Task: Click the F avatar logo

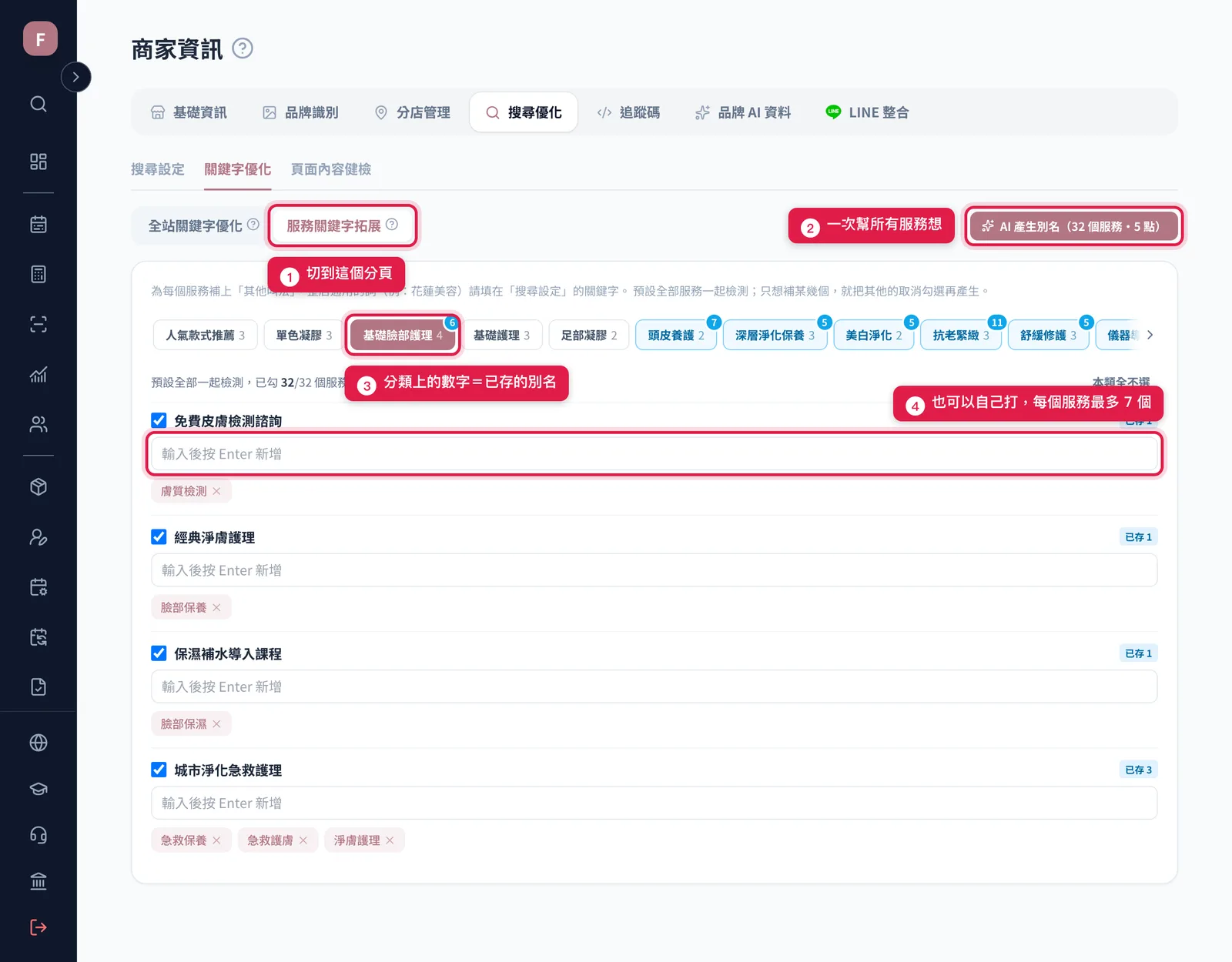Action: click(40, 38)
